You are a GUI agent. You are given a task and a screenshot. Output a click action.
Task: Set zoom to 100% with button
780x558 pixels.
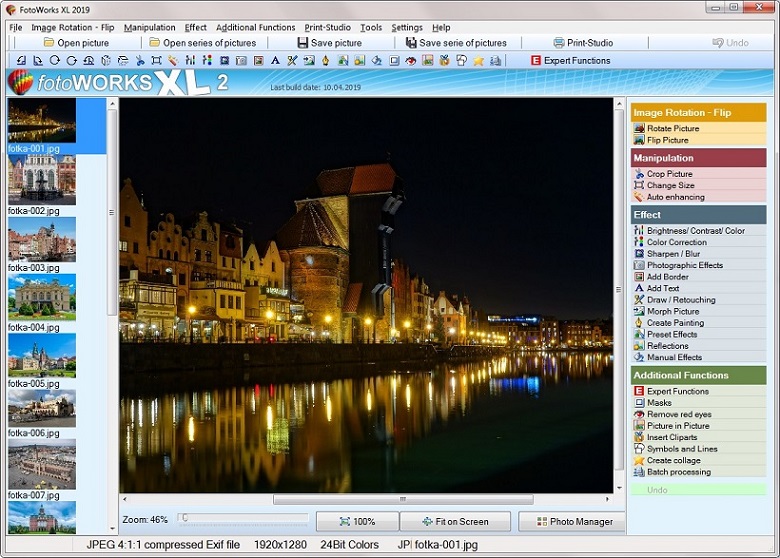(x=357, y=522)
